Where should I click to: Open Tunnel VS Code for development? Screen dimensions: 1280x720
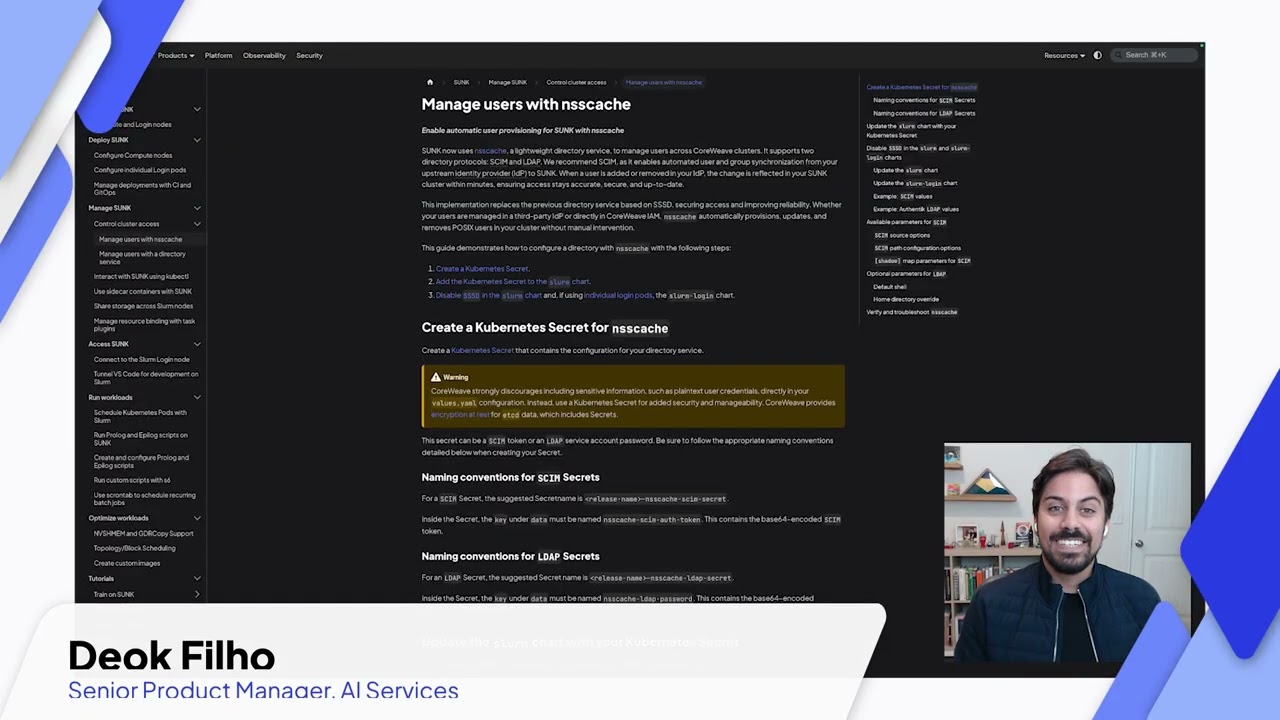click(146, 378)
